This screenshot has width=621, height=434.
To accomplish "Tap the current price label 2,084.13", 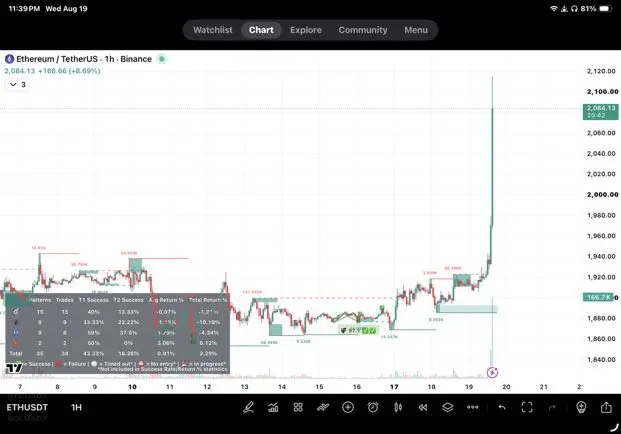I will pos(600,112).
